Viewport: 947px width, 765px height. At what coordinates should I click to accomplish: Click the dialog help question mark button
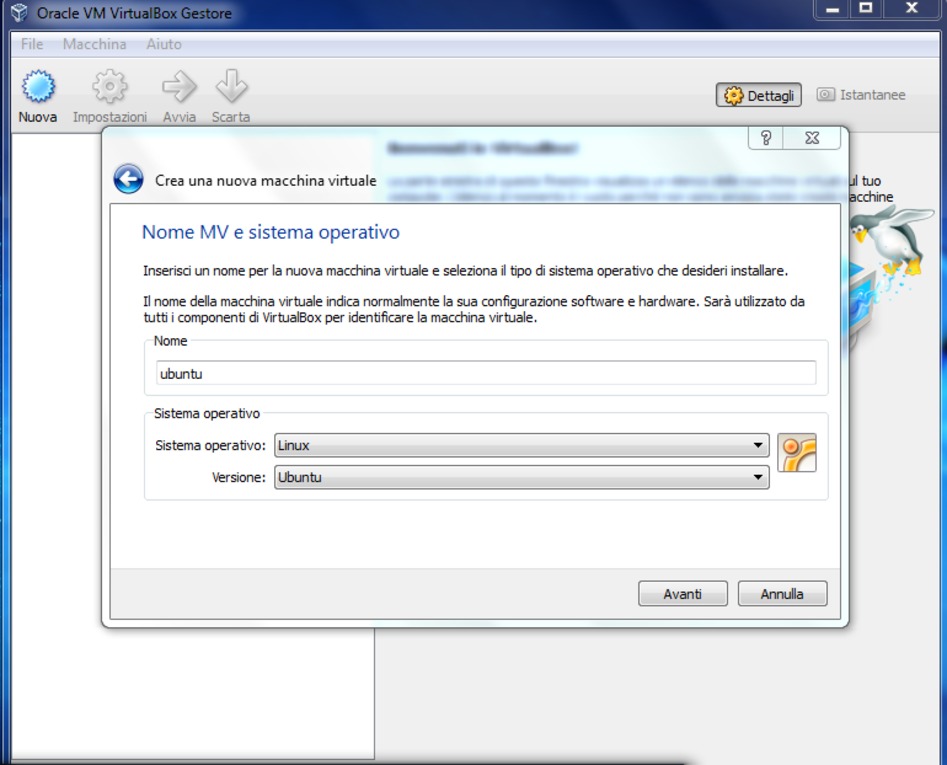(x=766, y=138)
